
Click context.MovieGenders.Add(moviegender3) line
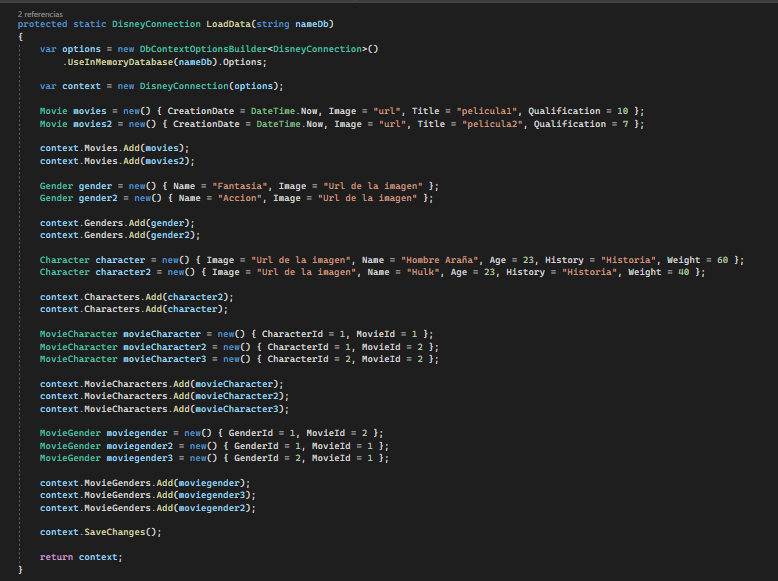(148, 495)
